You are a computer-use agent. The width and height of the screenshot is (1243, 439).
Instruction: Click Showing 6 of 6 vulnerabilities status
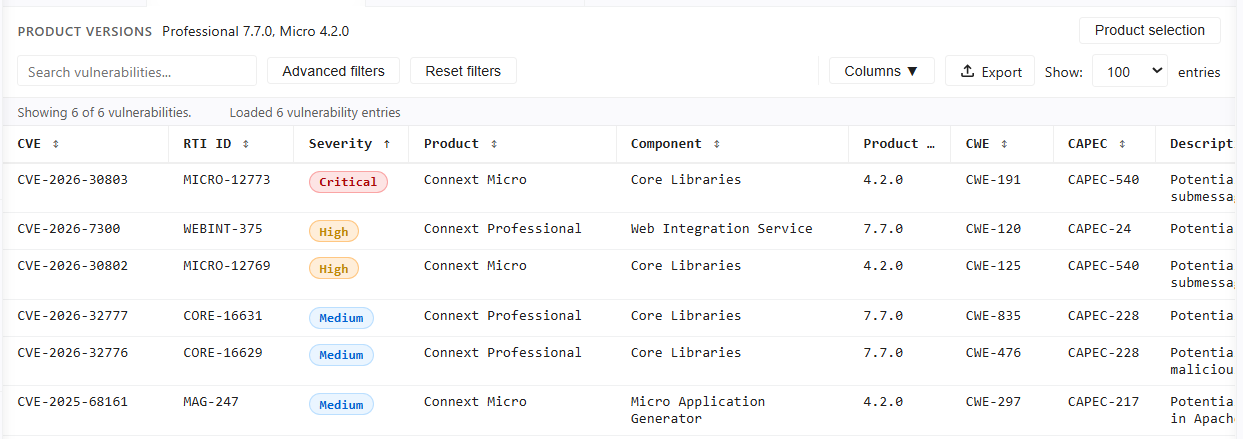(x=104, y=112)
